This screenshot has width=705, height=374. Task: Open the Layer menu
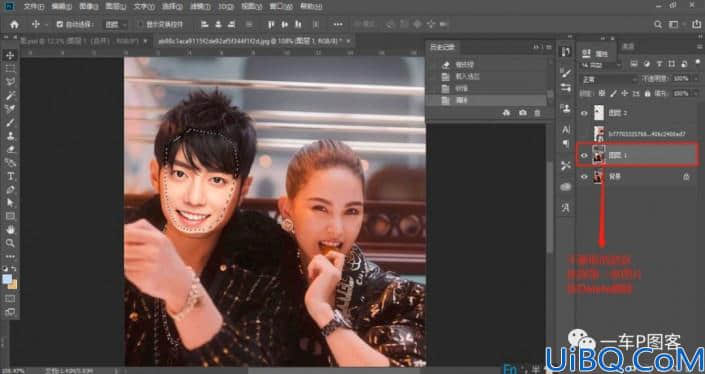[x=116, y=6]
